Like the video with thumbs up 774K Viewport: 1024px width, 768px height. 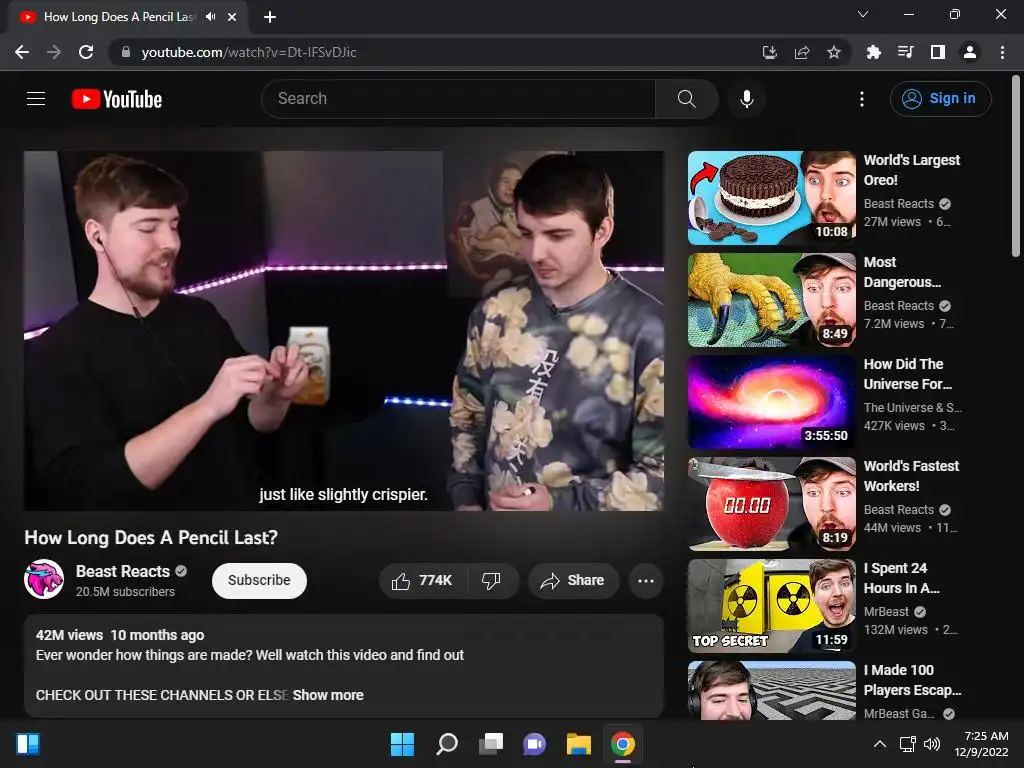point(422,581)
